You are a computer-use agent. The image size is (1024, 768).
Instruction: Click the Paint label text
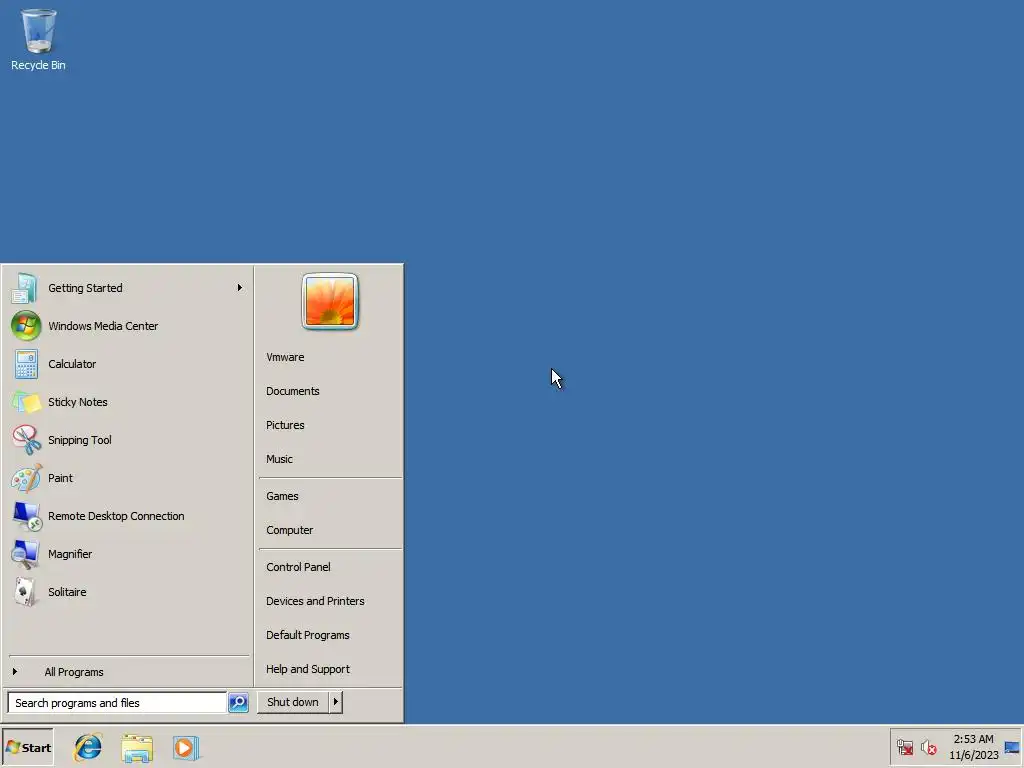[60, 478]
